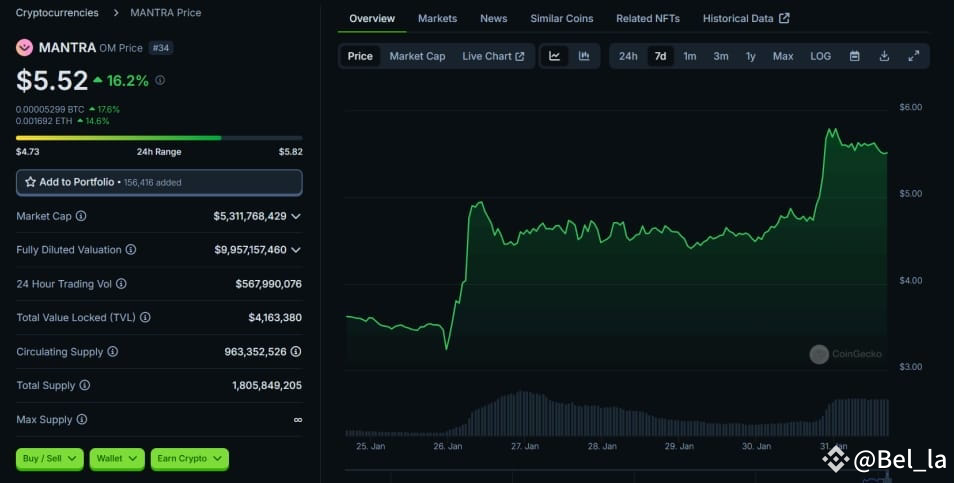955x483 pixels.
Task: Click the Add to Portfolio button
Action: click(x=159, y=182)
